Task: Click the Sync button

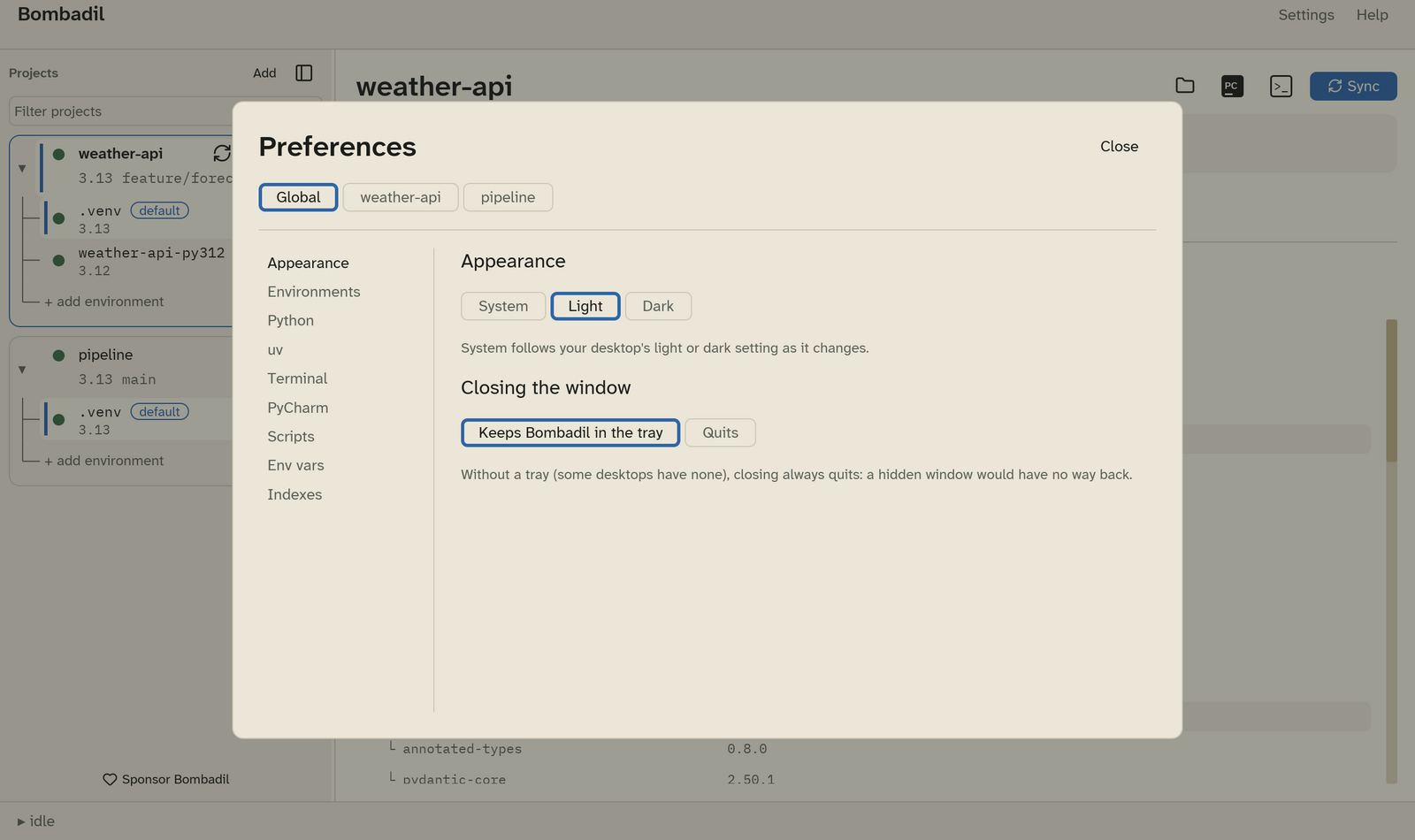Action: click(x=1353, y=86)
